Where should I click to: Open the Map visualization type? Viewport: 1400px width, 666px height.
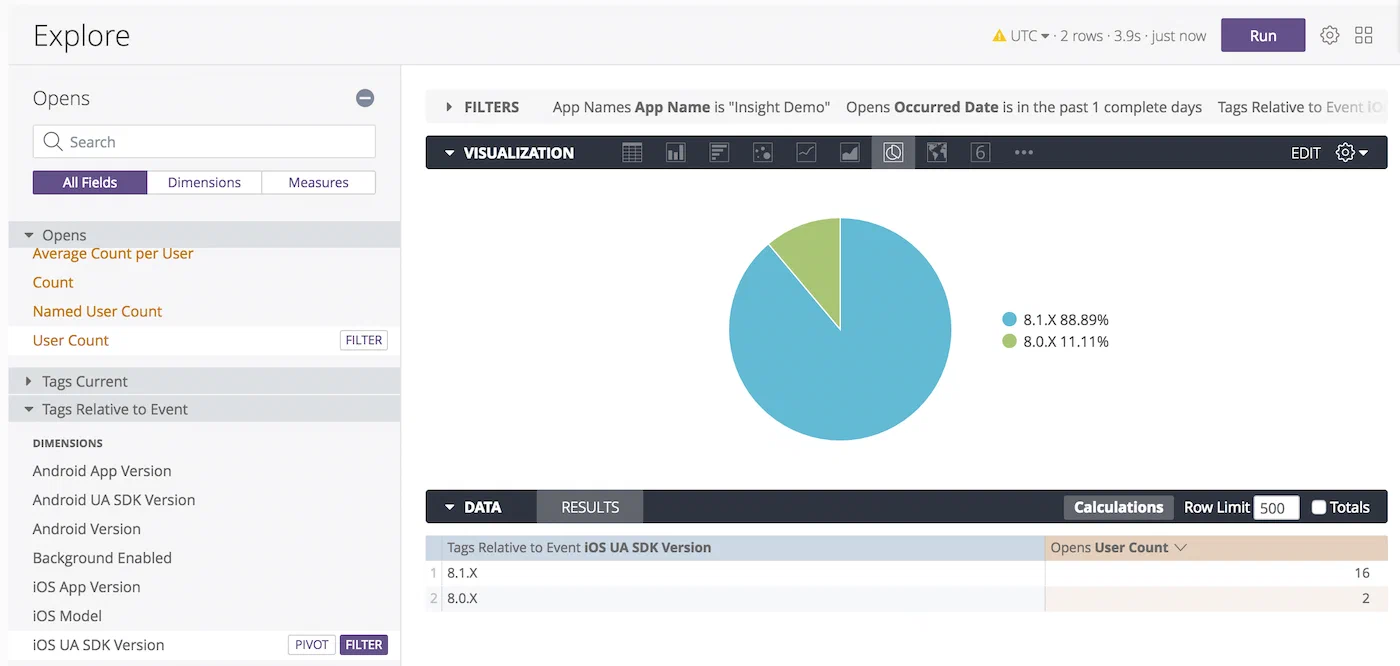tap(937, 152)
